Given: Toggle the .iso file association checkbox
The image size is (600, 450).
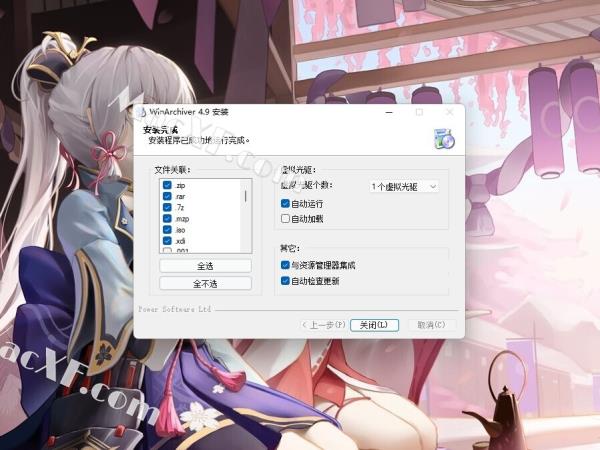Looking at the screenshot, I should [x=167, y=229].
